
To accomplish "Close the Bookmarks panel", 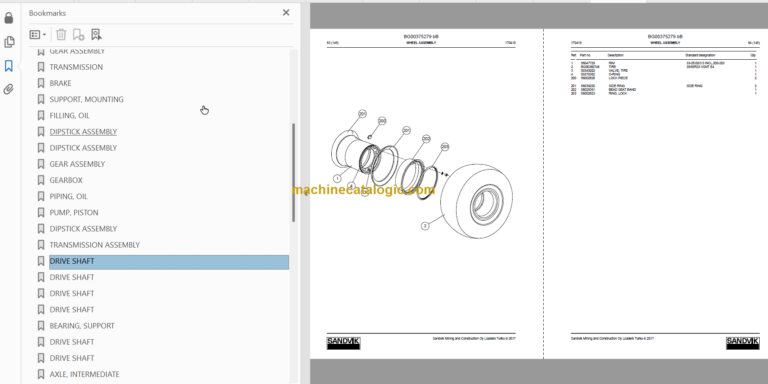I will (286, 13).
